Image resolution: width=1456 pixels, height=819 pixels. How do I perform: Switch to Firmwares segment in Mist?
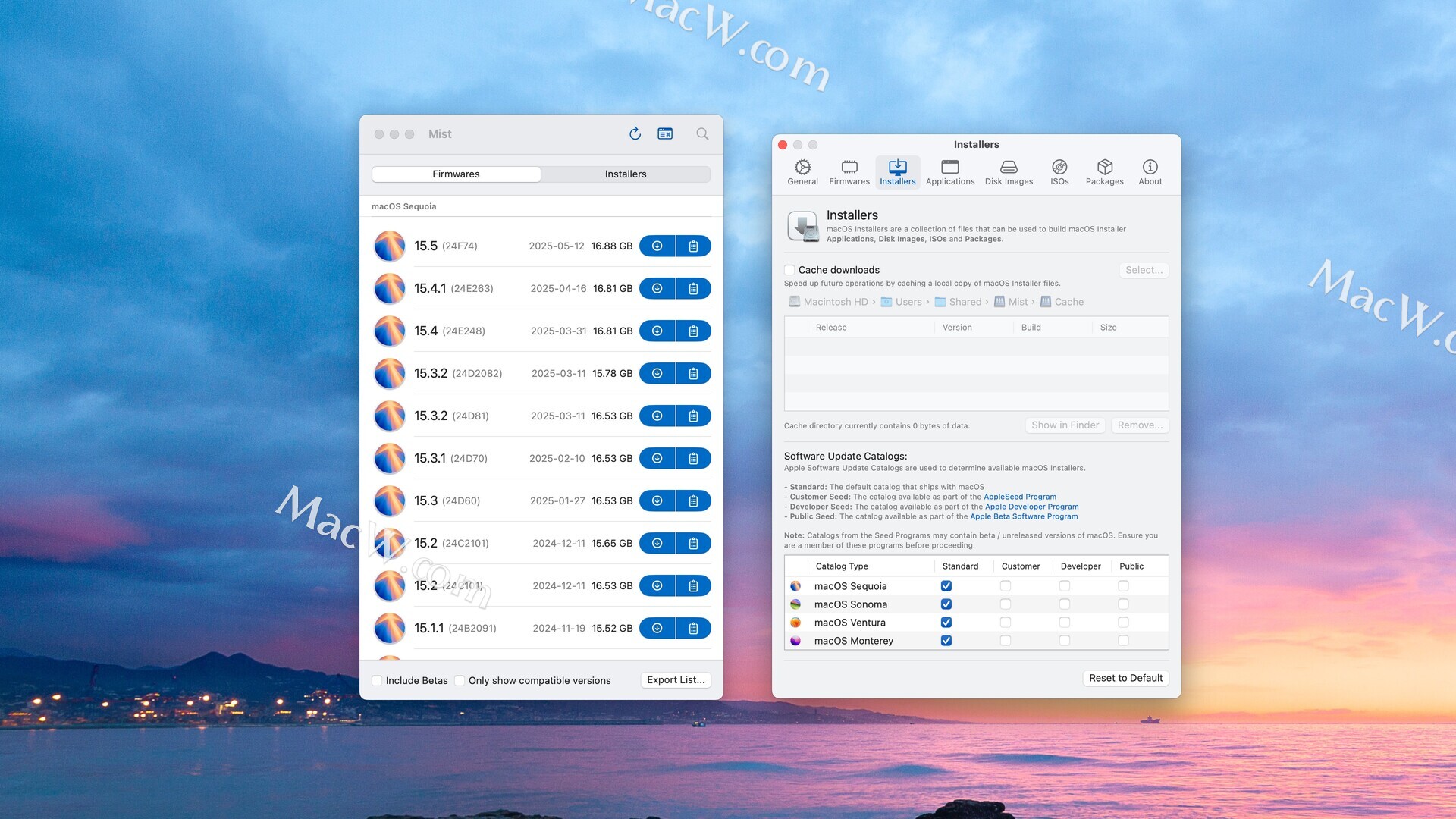tap(456, 174)
